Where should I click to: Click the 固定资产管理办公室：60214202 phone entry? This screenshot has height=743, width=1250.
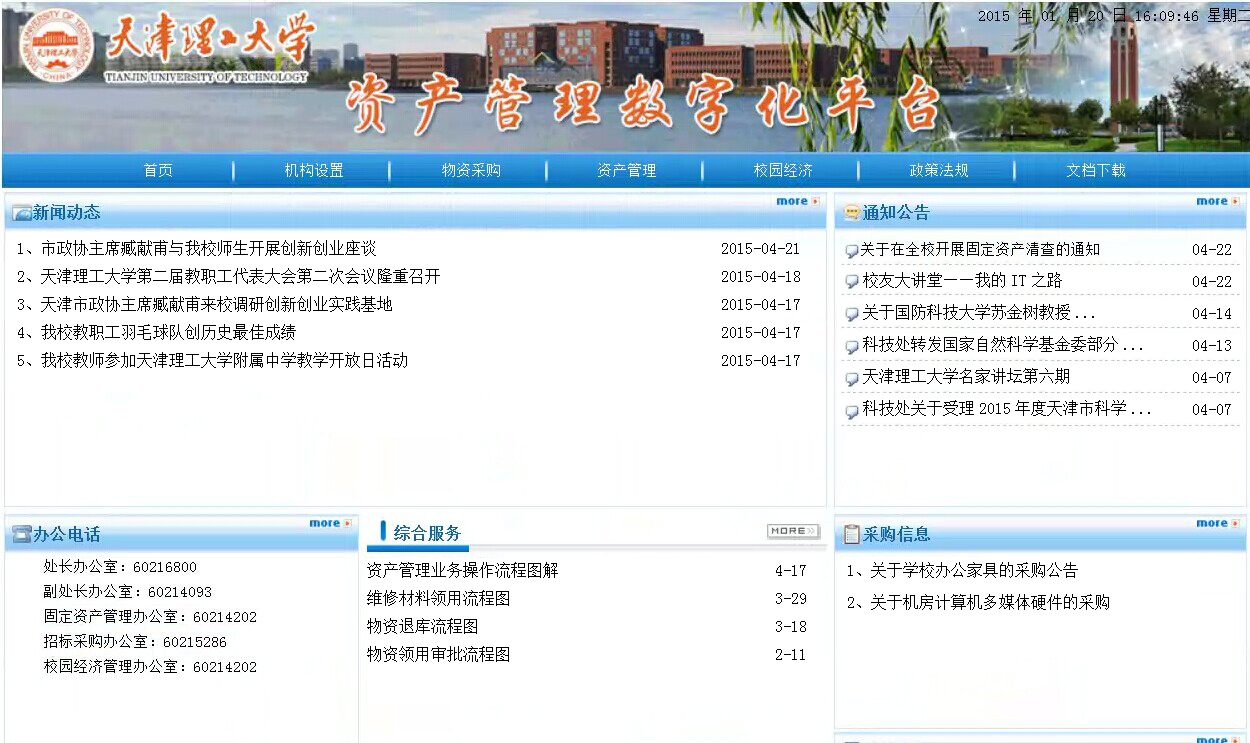(x=150, y=617)
